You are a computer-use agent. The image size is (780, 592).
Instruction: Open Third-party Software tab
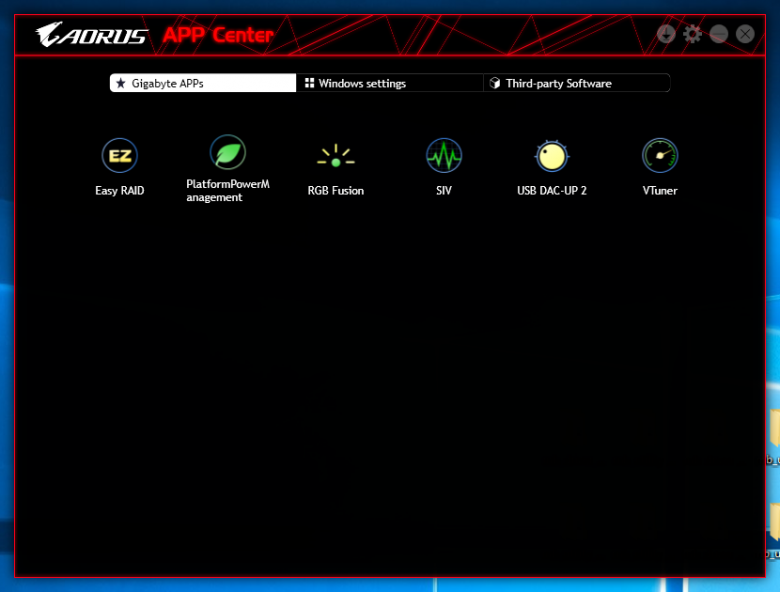[x=577, y=83]
